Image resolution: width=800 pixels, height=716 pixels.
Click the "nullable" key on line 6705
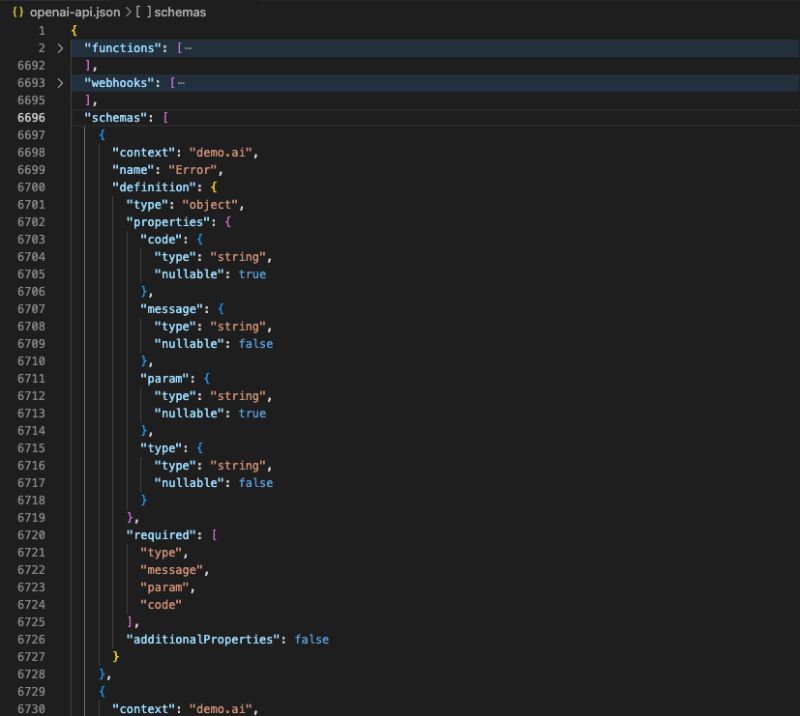[189, 275]
